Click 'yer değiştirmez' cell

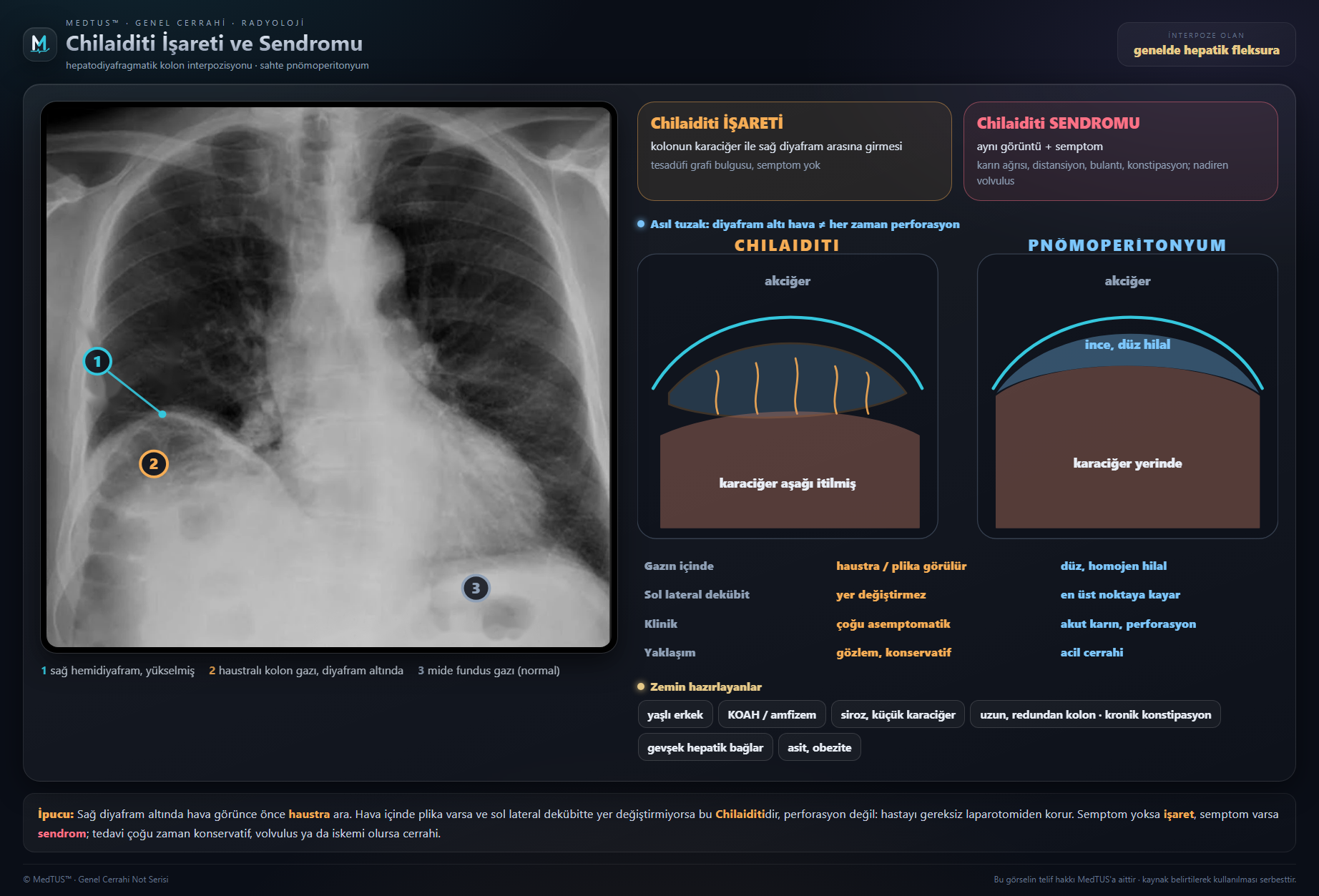[881, 594]
